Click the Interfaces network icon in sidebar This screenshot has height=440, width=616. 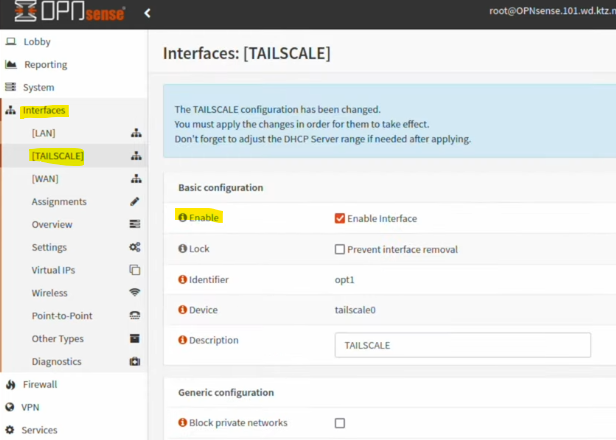(11, 110)
